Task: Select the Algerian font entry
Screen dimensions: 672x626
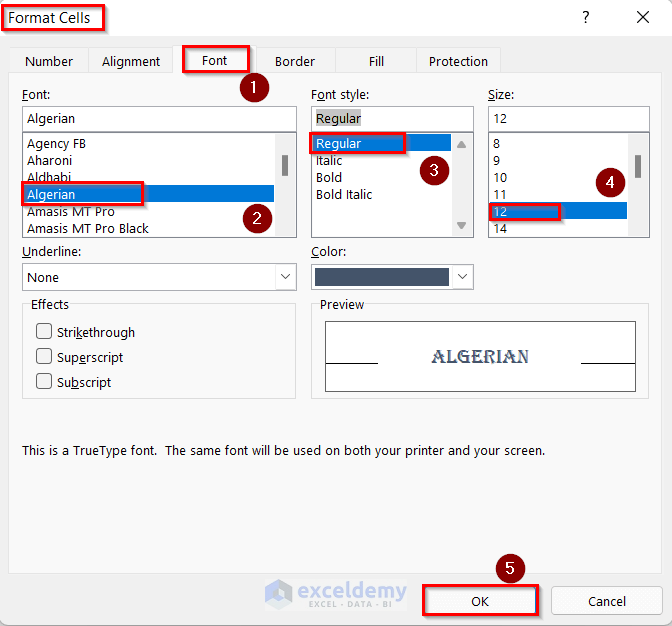Action: (x=148, y=194)
